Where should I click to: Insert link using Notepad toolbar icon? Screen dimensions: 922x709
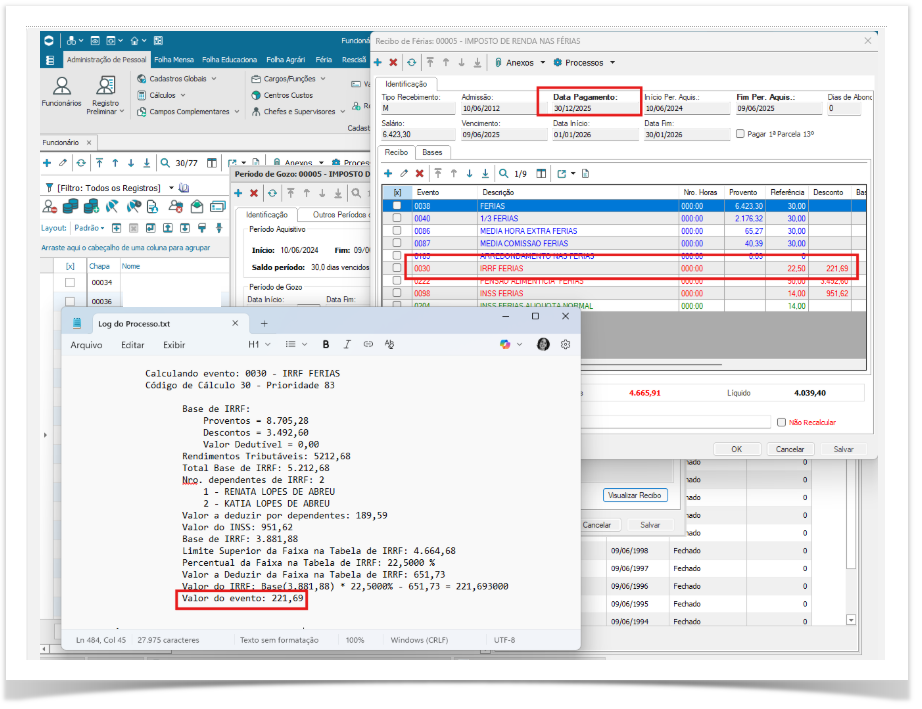pyautogui.click(x=368, y=345)
